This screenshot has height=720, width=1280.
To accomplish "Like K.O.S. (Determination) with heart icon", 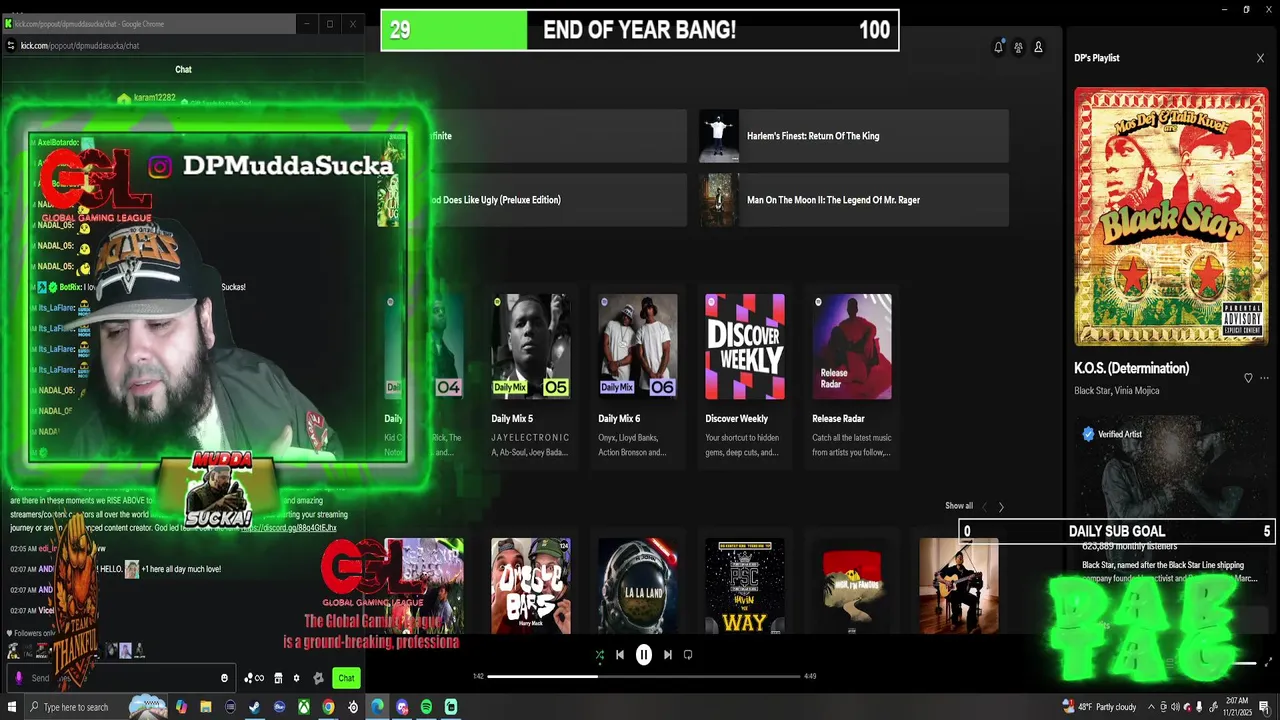I will [1248, 378].
